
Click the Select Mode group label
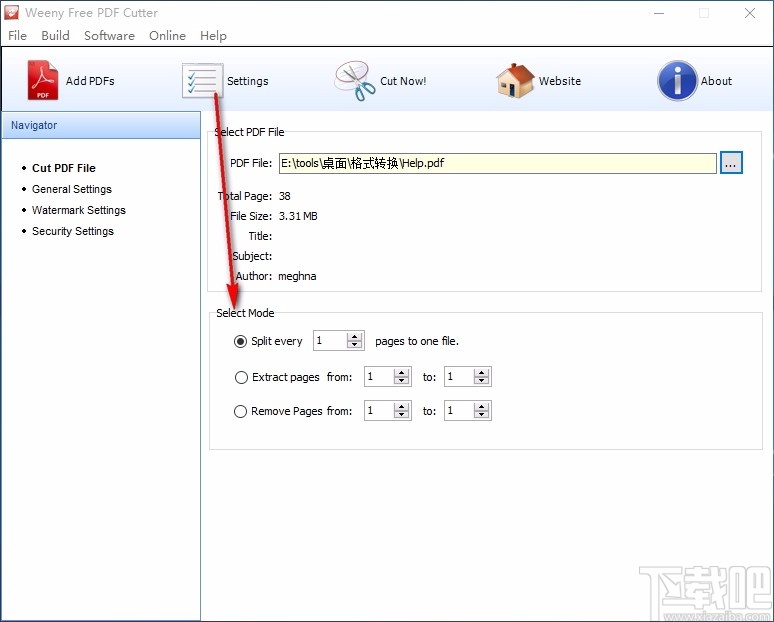[x=245, y=313]
